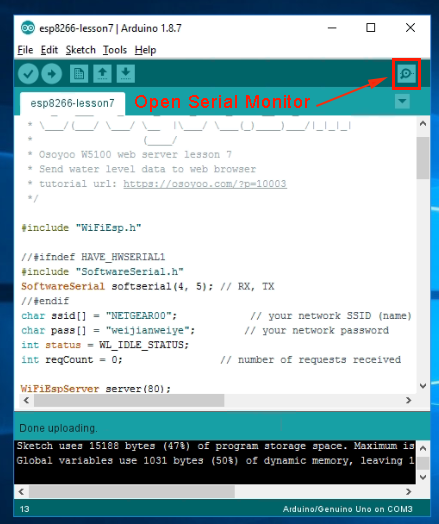Maximize the Arduino window
The width and height of the screenshot is (439, 524).
(371, 28)
